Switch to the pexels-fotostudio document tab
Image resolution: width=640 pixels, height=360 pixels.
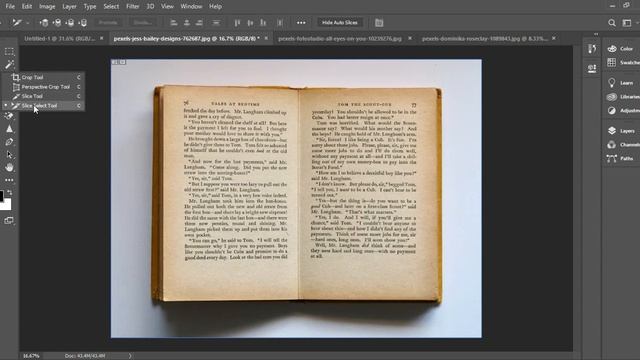(x=340, y=38)
